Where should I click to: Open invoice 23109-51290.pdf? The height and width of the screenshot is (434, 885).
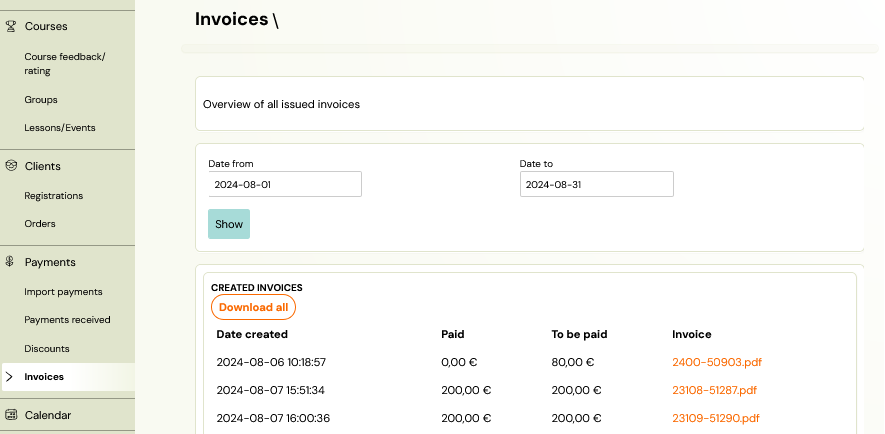(716, 418)
